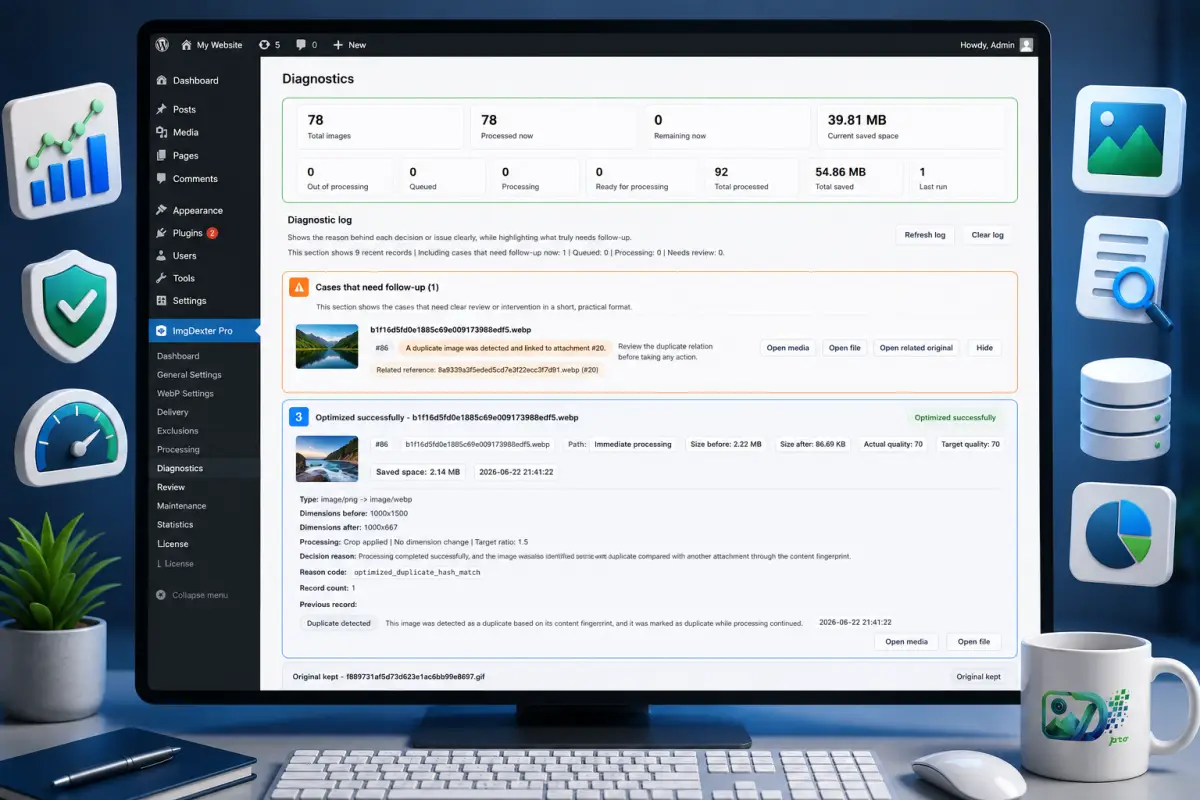Click the Size after: 86.69 KB value
Image resolution: width=1200 pixels, height=800 pixels.
coord(812,444)
